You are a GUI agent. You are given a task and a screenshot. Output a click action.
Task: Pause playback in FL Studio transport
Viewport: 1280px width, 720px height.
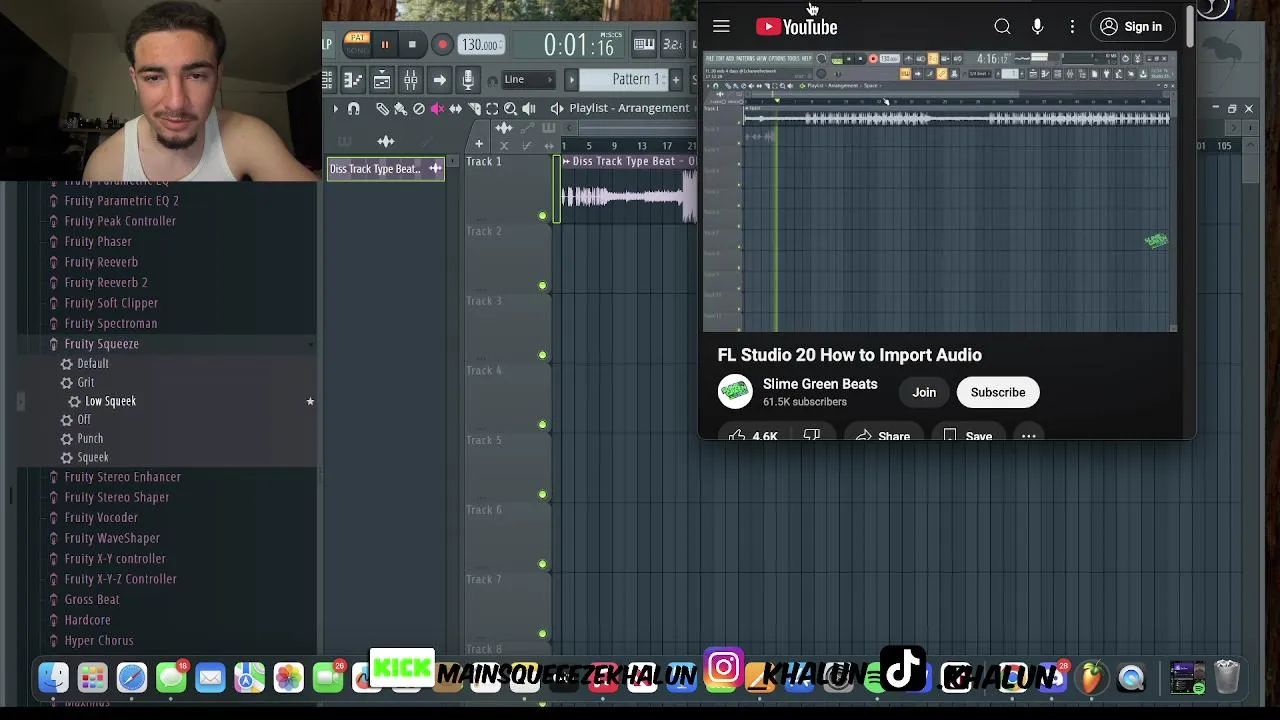click(384, 45)
